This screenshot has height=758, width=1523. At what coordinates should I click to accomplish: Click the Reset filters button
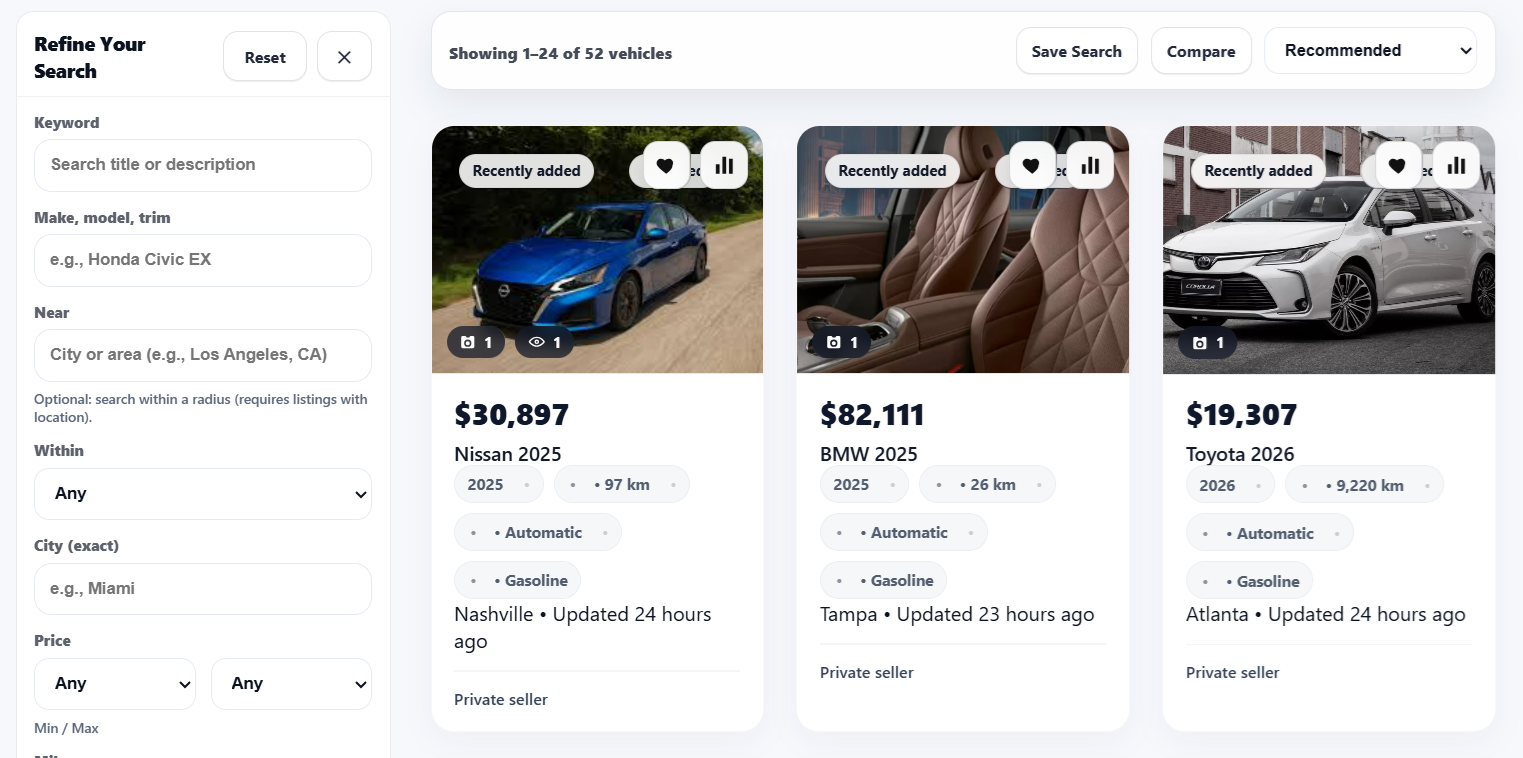coord(265,57)
